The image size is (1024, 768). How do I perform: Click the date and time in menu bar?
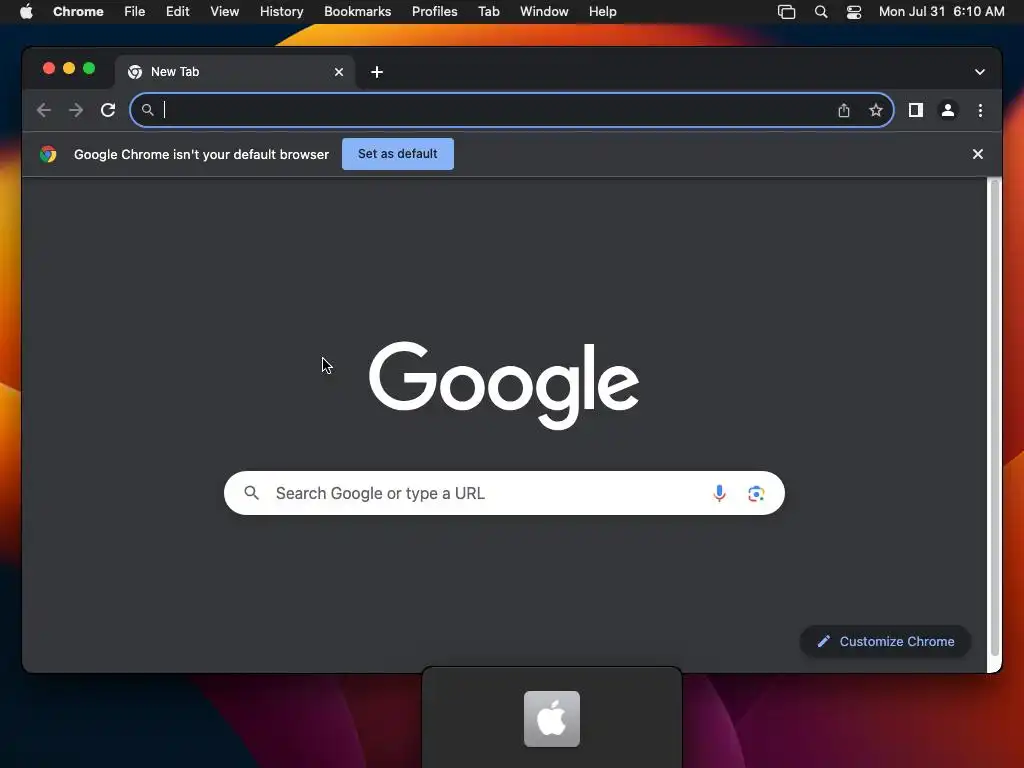point(942,11)
